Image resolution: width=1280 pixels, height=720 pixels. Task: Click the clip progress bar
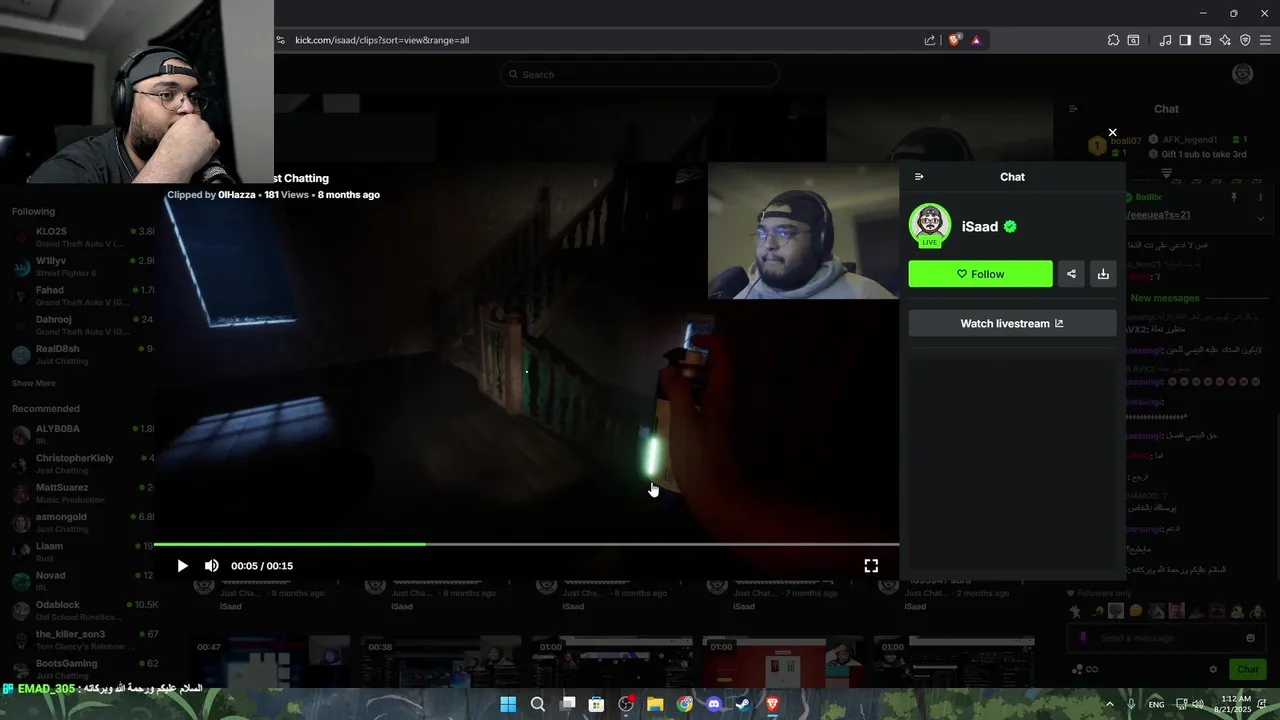pyautogui.click(x=526, y=544)
